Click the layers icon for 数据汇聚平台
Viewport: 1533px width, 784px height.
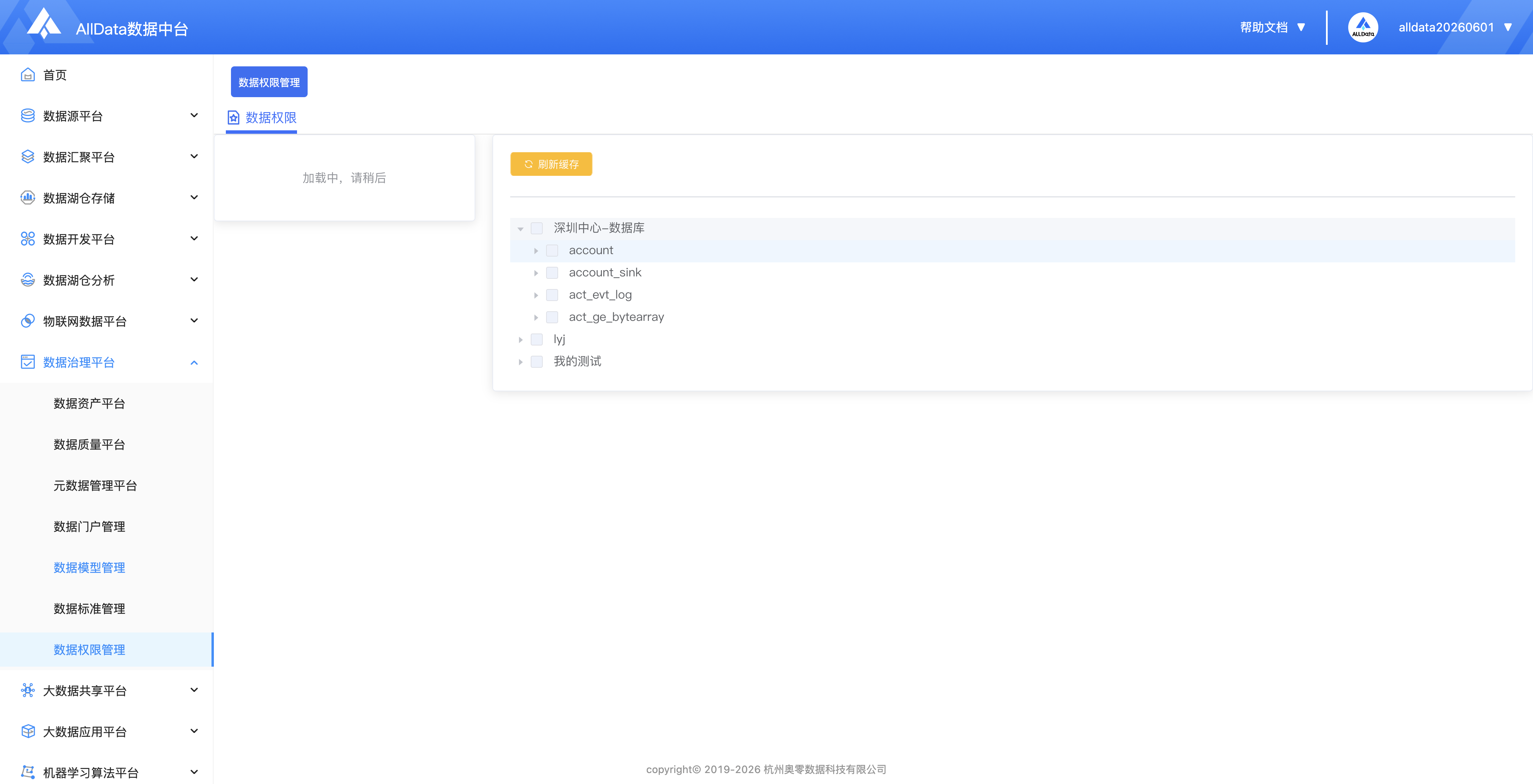[x=27, y=157]
